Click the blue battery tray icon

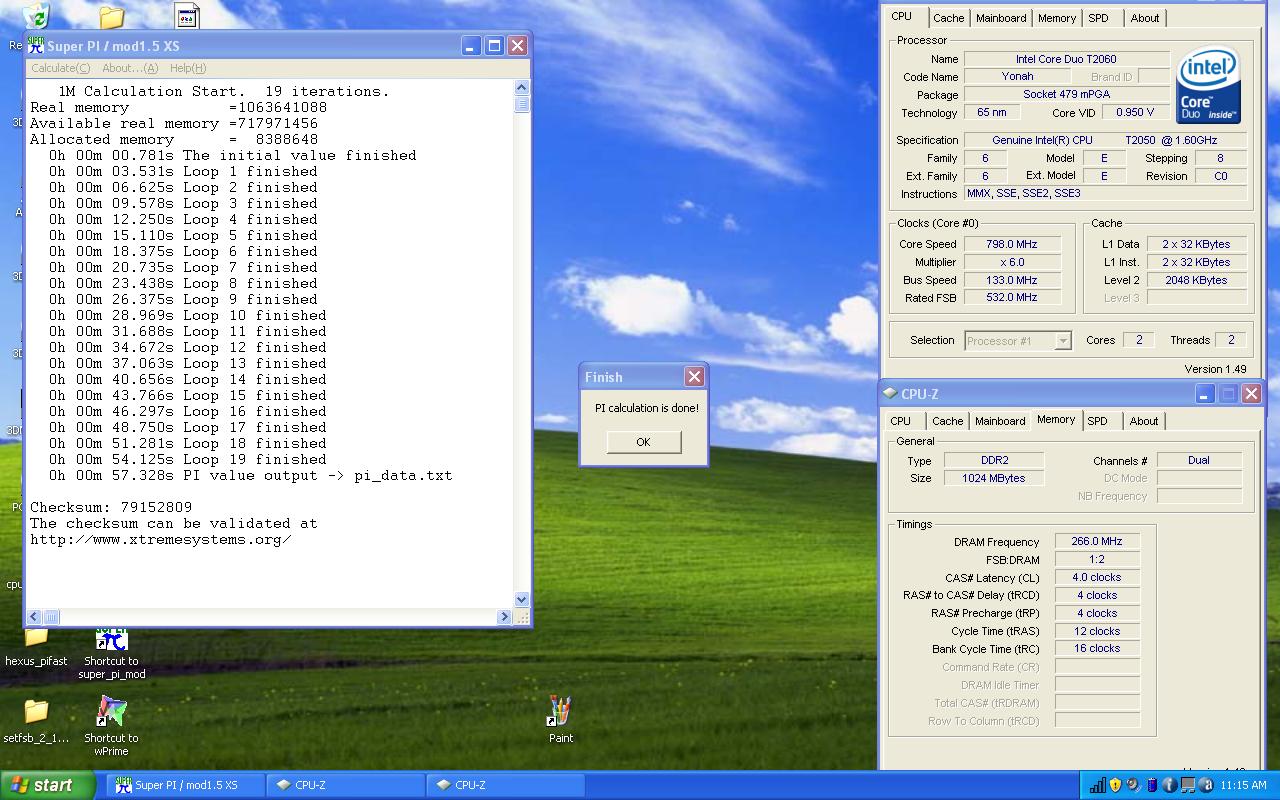(1151, 785)
